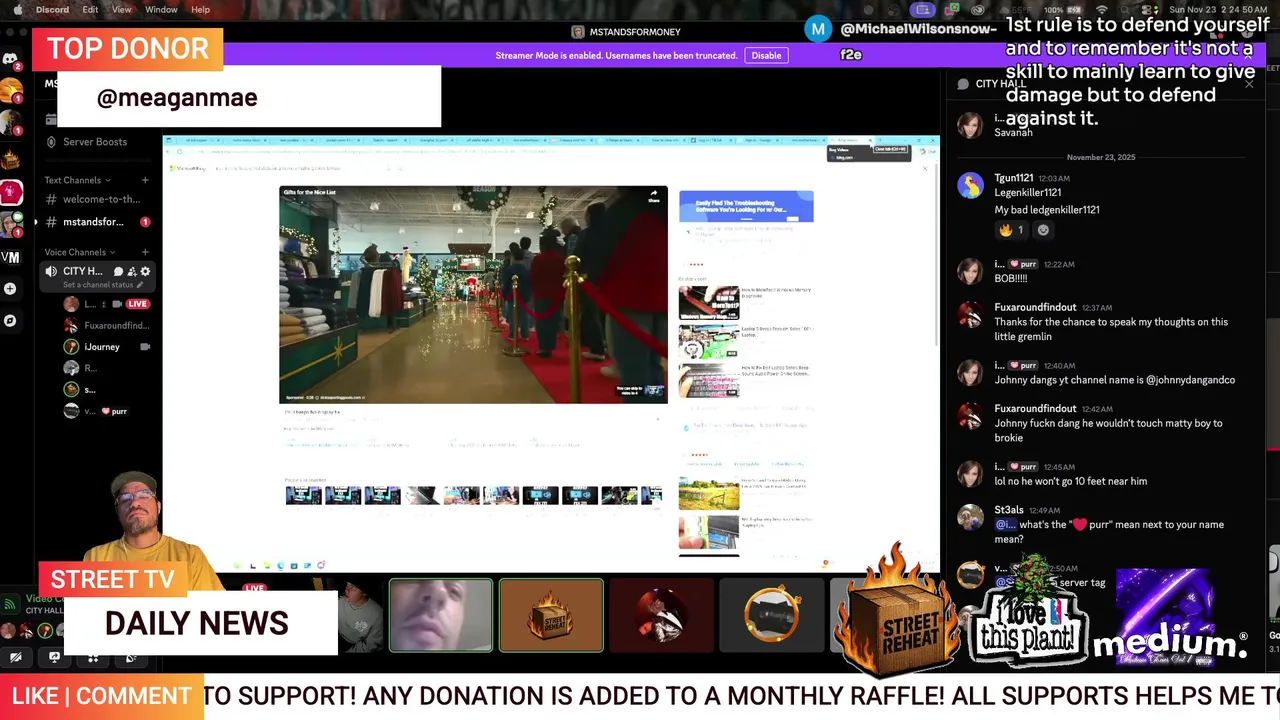Open St3als's profile from username
Image resolution: width=1280 pixels, height=720 pixels.
(1009, 510)
